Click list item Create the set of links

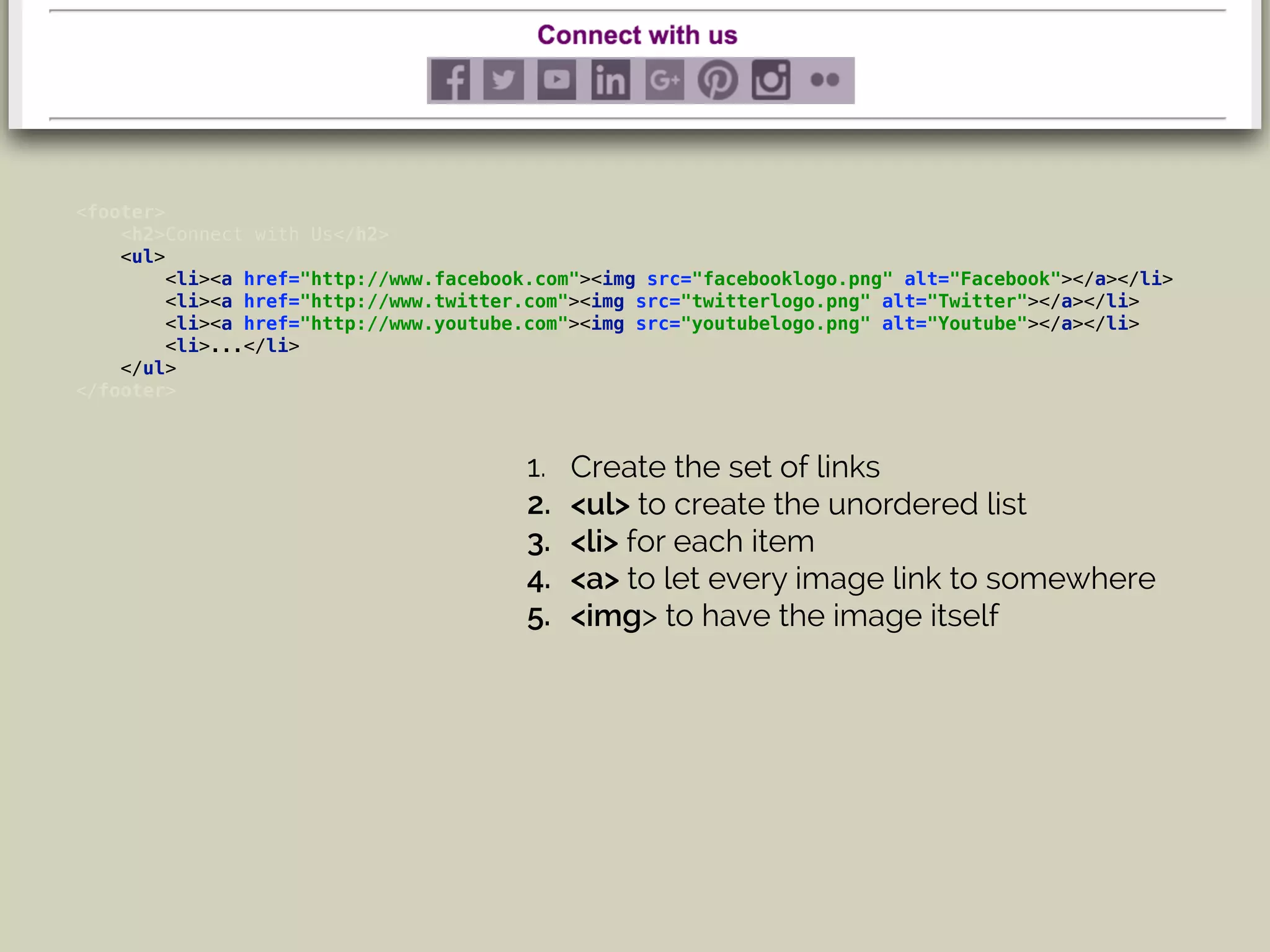pyautogui.click(x=724, y=467)
